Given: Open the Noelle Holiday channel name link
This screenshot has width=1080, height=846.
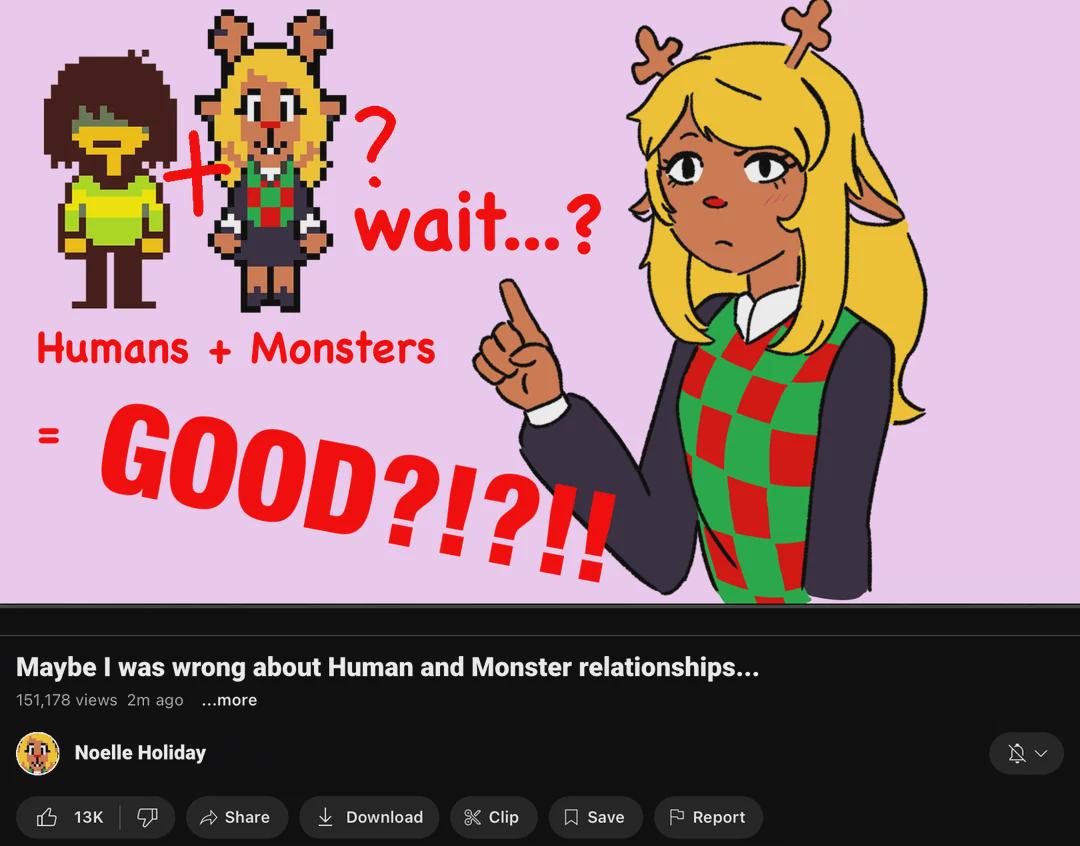Looking at the screenshot, I should pyautogui.click(x=140, y=752).
